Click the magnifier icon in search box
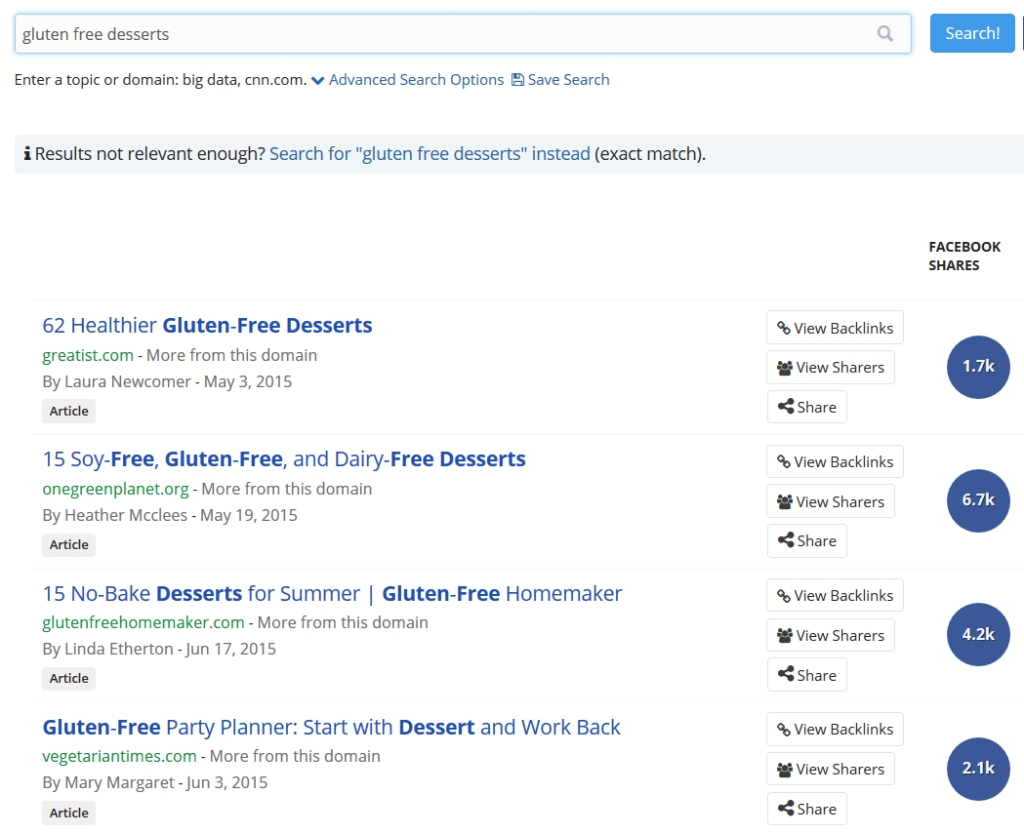The height and width of the screenshot is (834, 1024). 884,33
